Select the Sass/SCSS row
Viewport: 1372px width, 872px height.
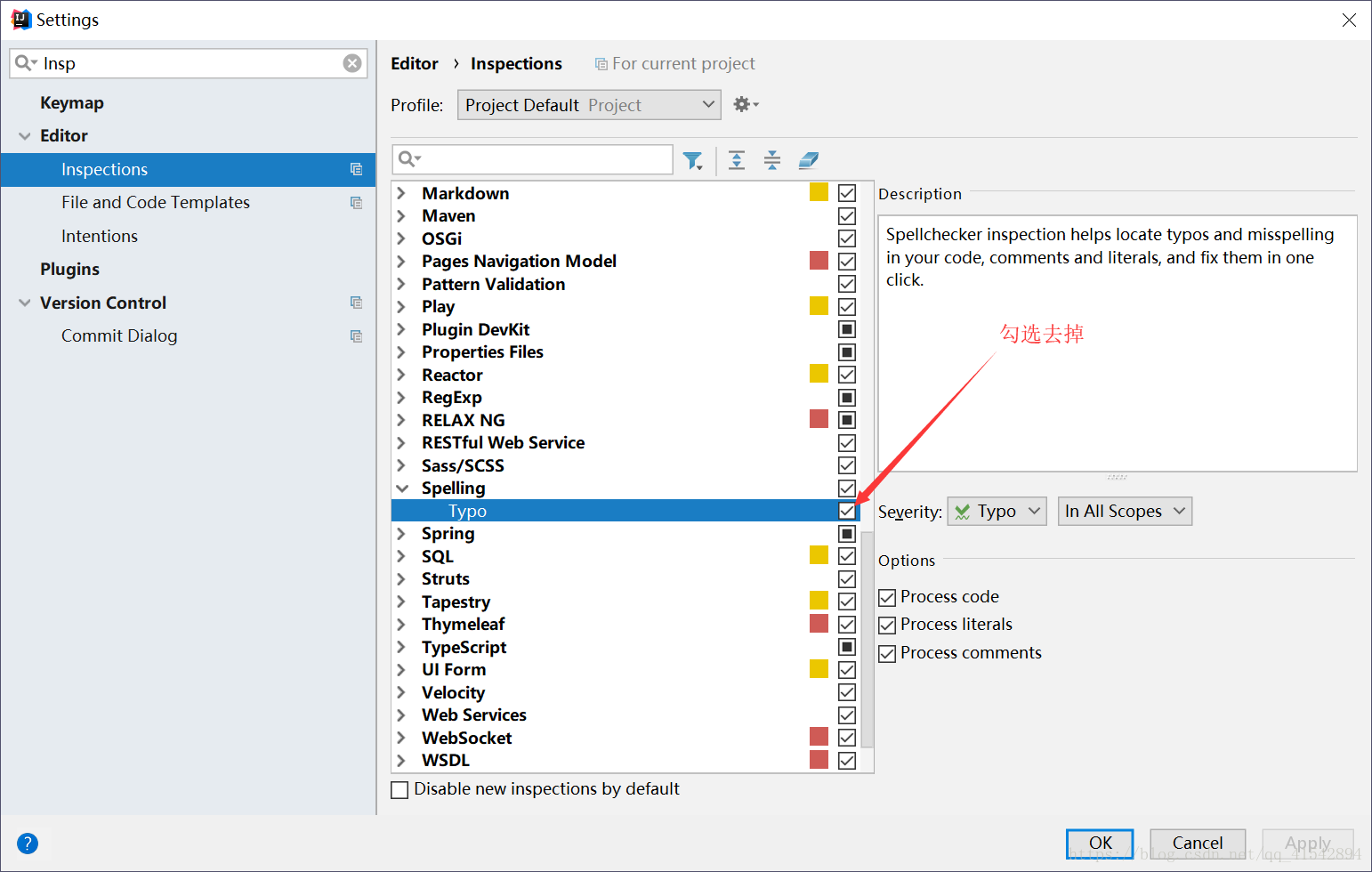(x=625, y=465)
